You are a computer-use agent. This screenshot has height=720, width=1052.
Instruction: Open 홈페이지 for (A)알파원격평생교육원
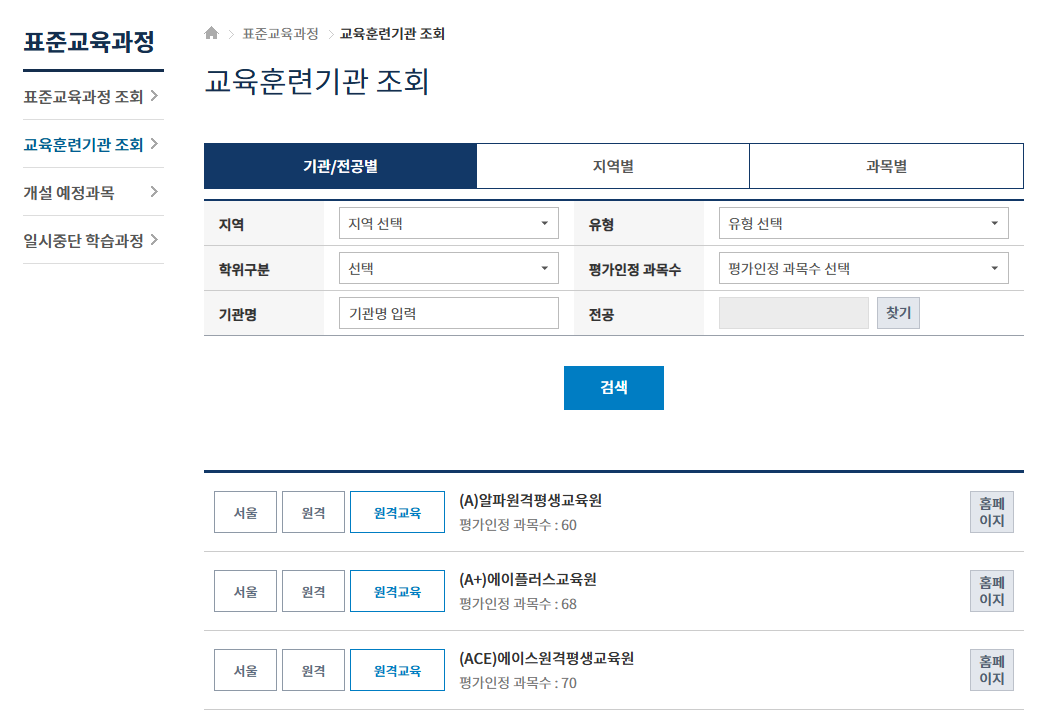coord(992,512)
